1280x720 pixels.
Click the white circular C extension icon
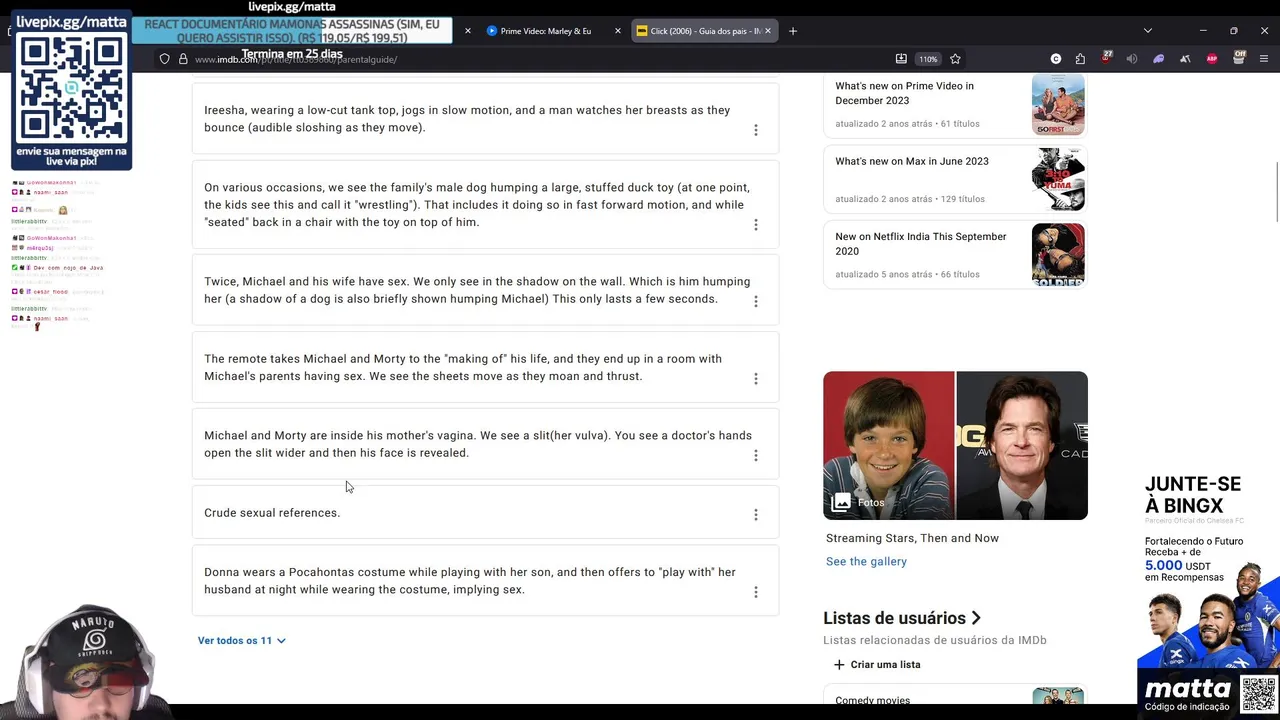[1056, 59]
